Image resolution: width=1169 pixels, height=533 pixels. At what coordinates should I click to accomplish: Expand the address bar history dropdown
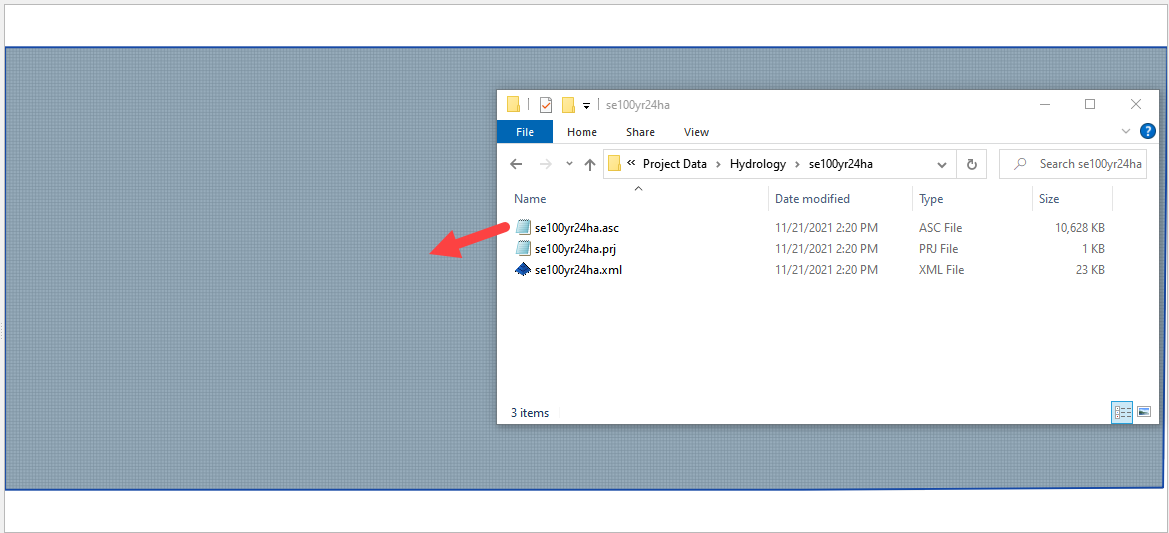pyautogui.click(x=942, y=164)
